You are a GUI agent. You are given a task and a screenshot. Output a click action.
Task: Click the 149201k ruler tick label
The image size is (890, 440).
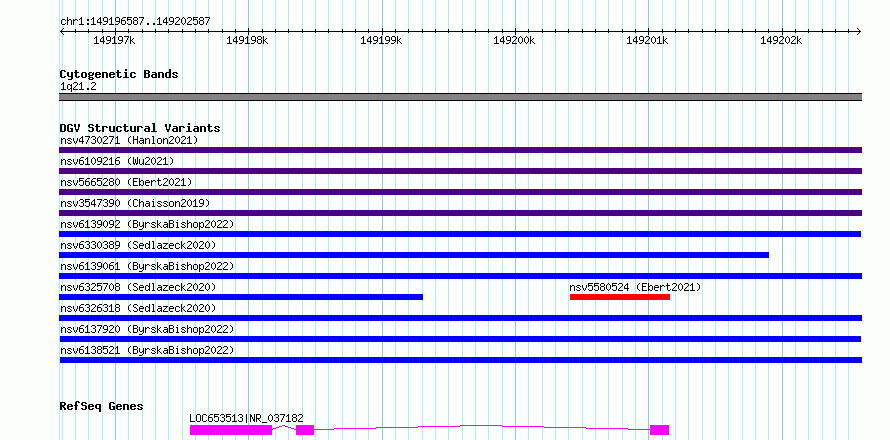648,40
